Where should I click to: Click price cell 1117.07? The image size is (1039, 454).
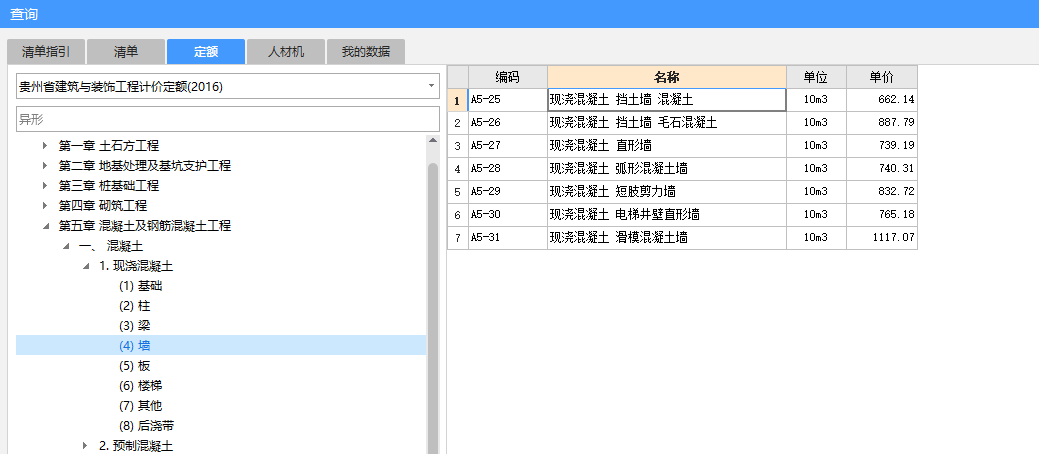click(x=882, y=237)
